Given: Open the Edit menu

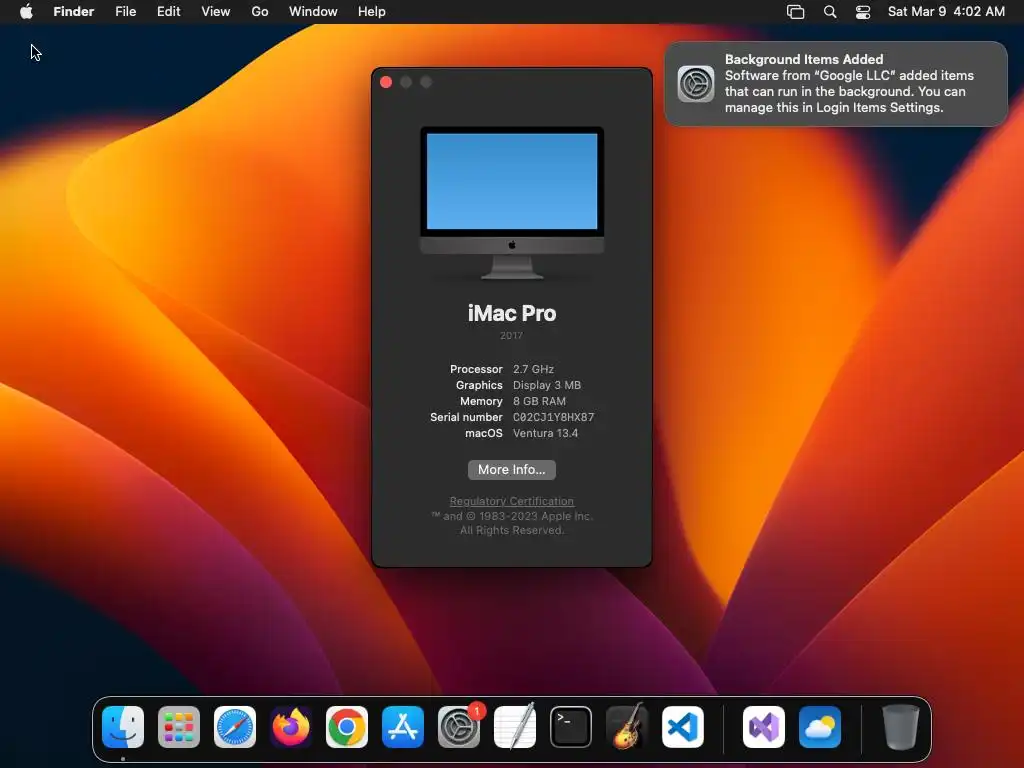Looking at the screenshot, I should click(168, 12).
